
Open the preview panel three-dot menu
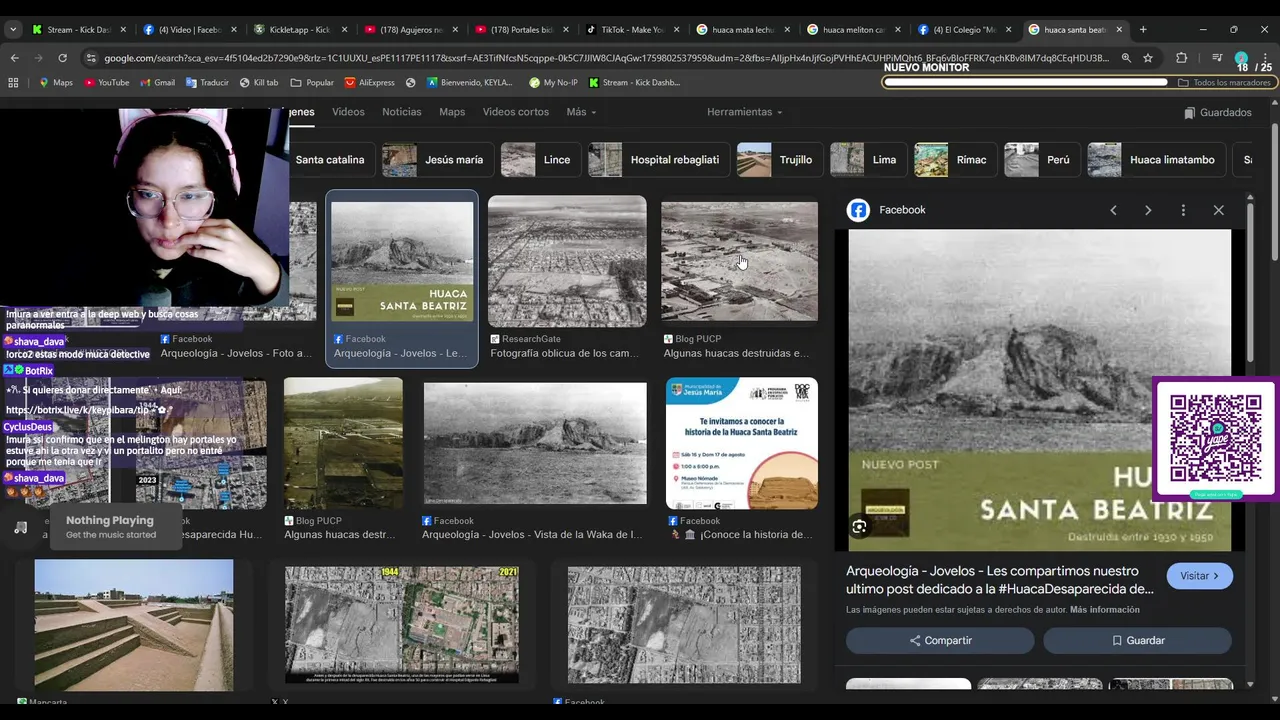[1183, 210]
